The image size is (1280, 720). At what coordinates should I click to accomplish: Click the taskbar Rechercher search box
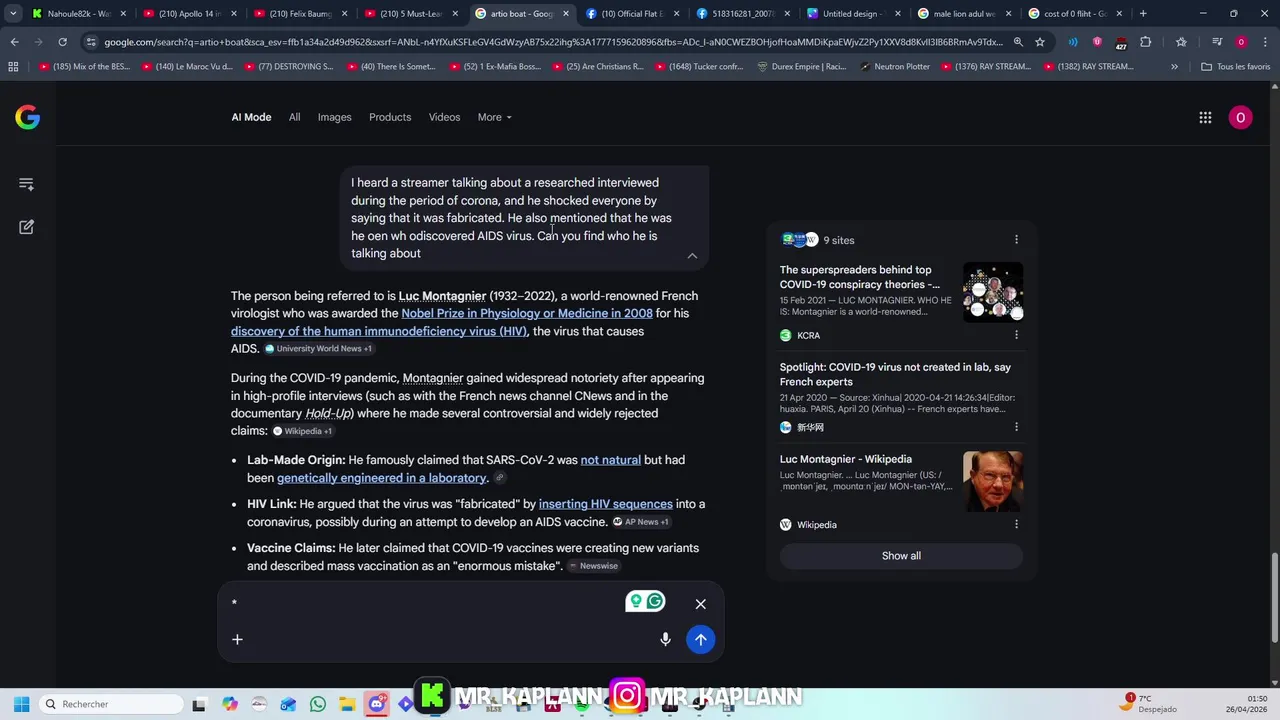coord(113,704)
